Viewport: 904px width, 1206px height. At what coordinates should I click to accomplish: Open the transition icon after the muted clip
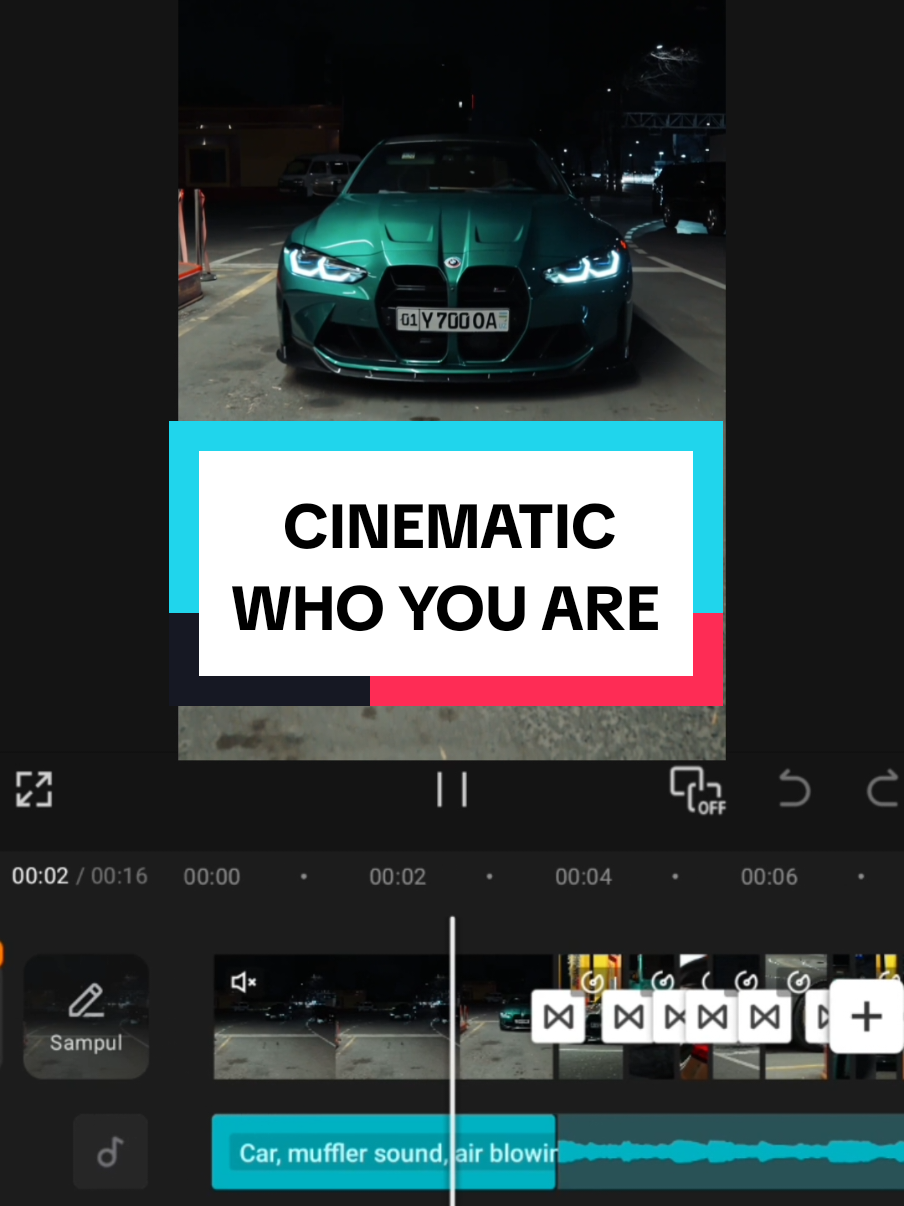pyautogui.click(x=557, y=1017)
